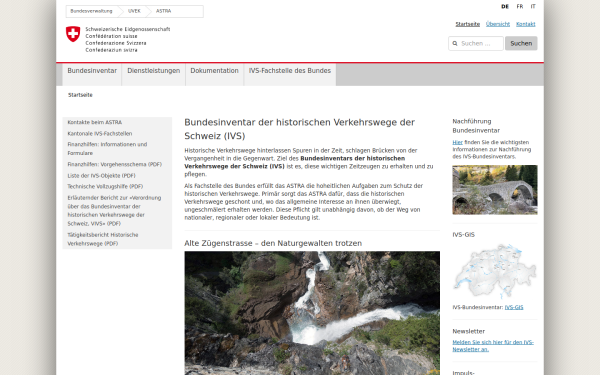600x375 pixels.
Task: Click the stone bridge thumbnail
Action: pyautogui.click(x=495, y=190)
